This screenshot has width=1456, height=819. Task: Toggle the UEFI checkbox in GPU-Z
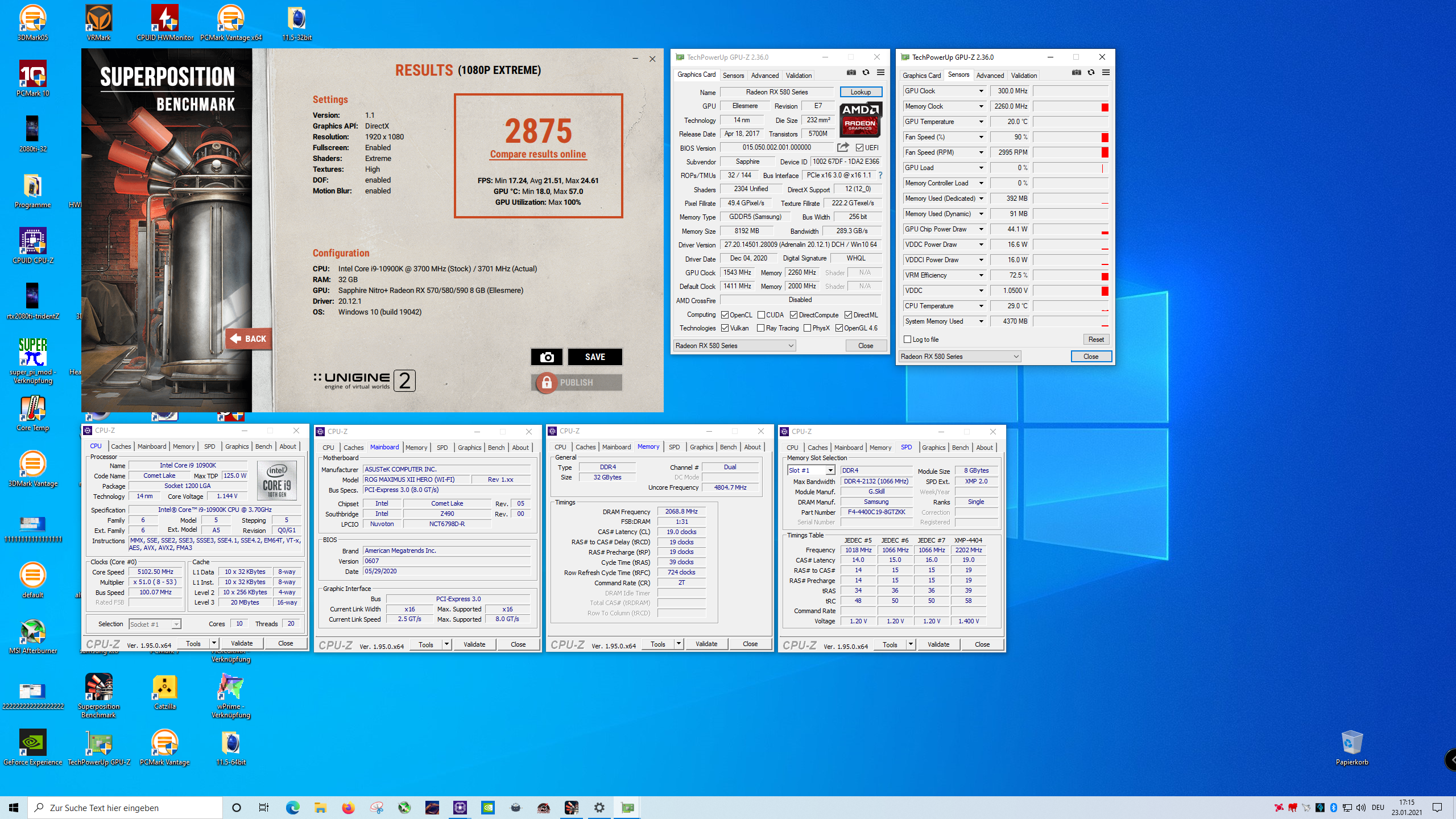[x=860, y=147]
